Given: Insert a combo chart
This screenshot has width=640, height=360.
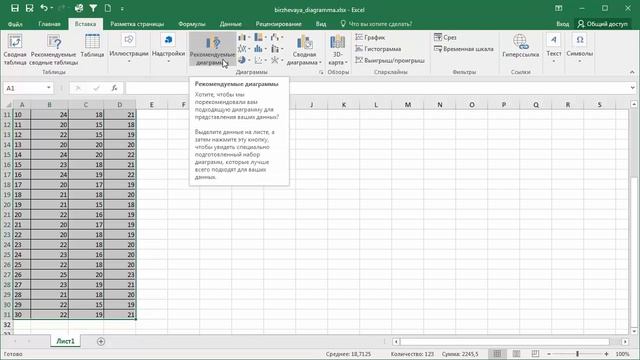Looking at the screenshot, I should (x=276, y=49).
